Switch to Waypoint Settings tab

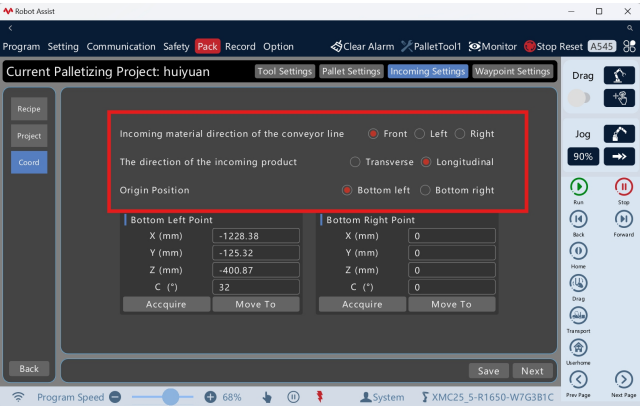(513, 71)
